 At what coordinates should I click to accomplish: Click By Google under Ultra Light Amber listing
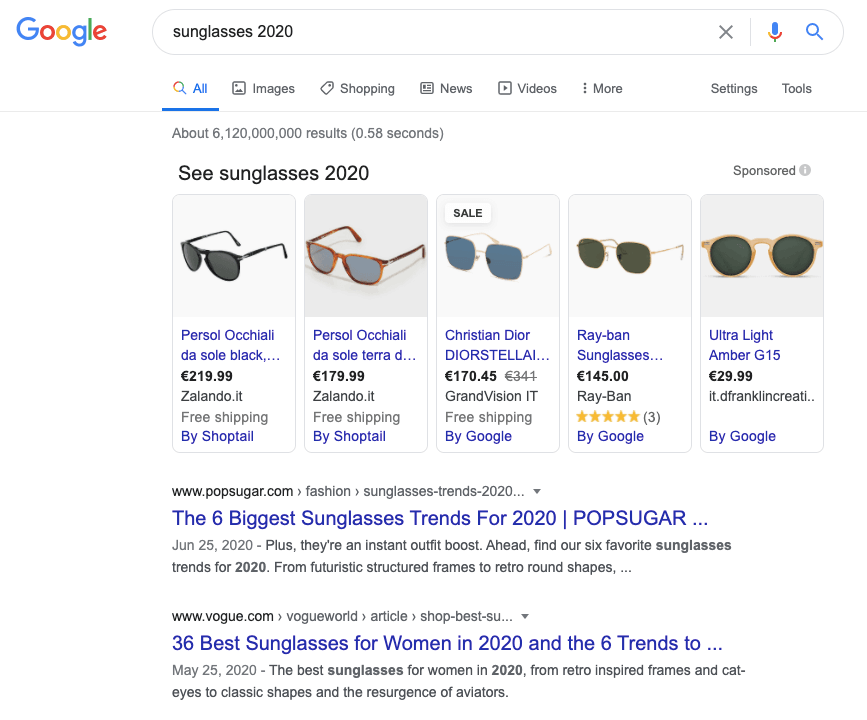(x=742, y=436)
